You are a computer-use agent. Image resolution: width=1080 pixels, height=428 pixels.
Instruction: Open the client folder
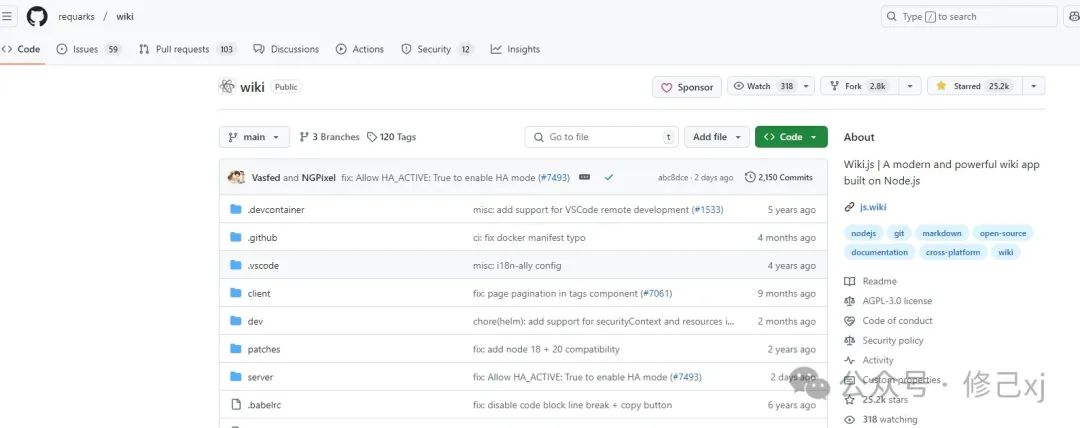click(259, 294)
